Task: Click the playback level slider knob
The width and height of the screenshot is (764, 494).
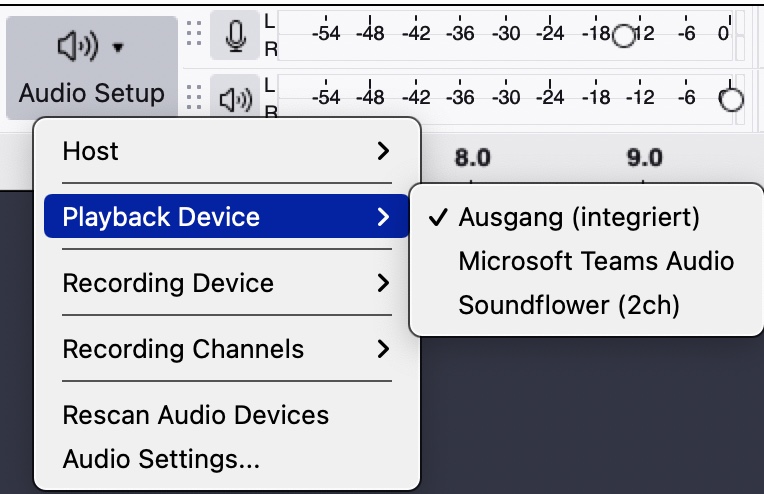Action: (x=731, y=100)
